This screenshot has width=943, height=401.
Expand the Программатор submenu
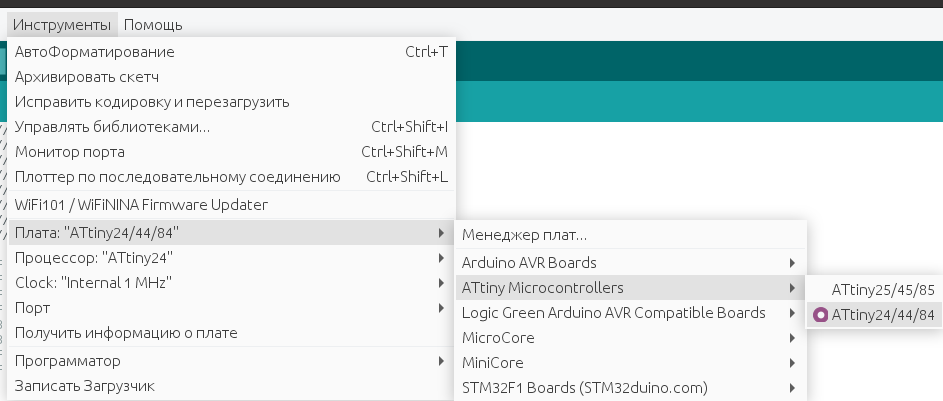68,360
